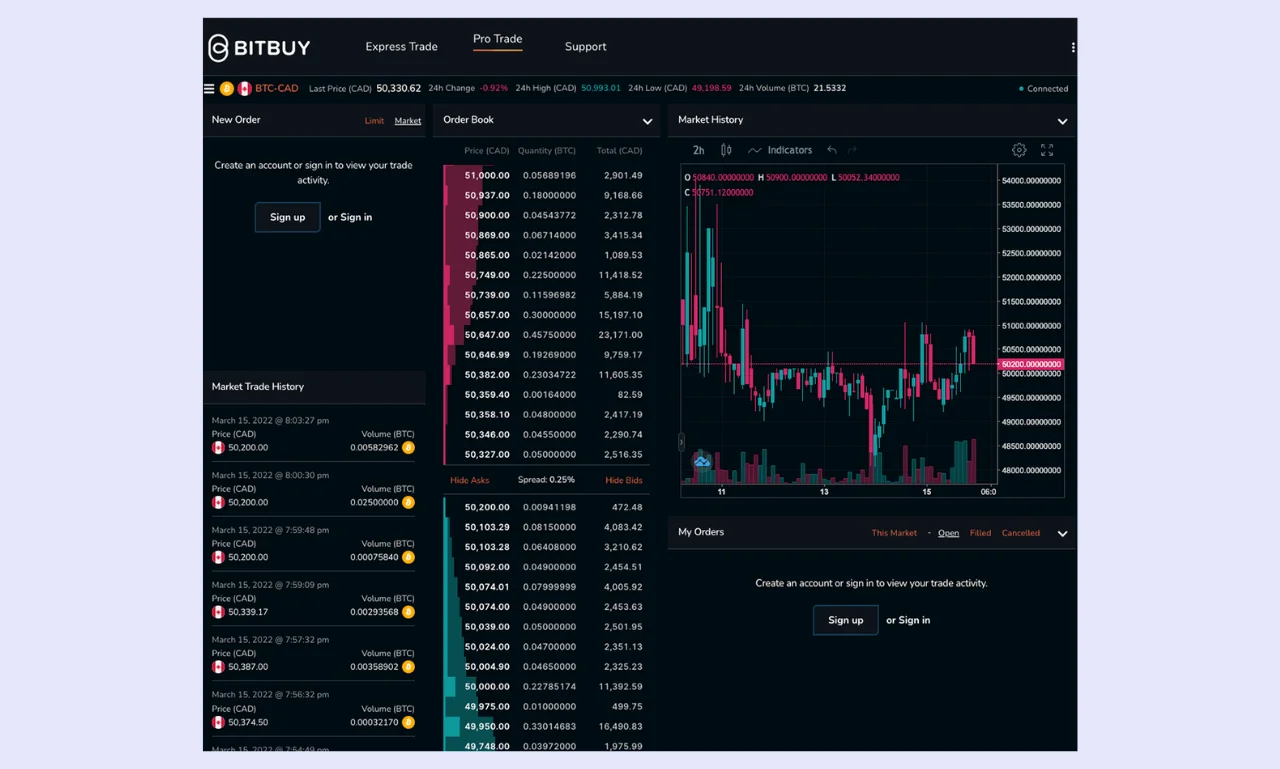Click the flag icon on the 7:59:09 pm trade
Screen dimensions: 1280x769
218,612
